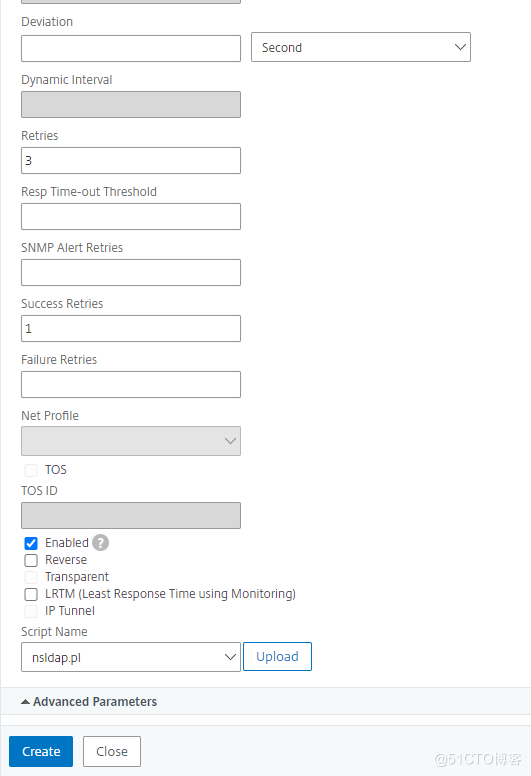Image resolution: width=531 pixels, height=776 pixels.
Task: Open the Net Profile dropdown
Action: (x=131, y=441)
